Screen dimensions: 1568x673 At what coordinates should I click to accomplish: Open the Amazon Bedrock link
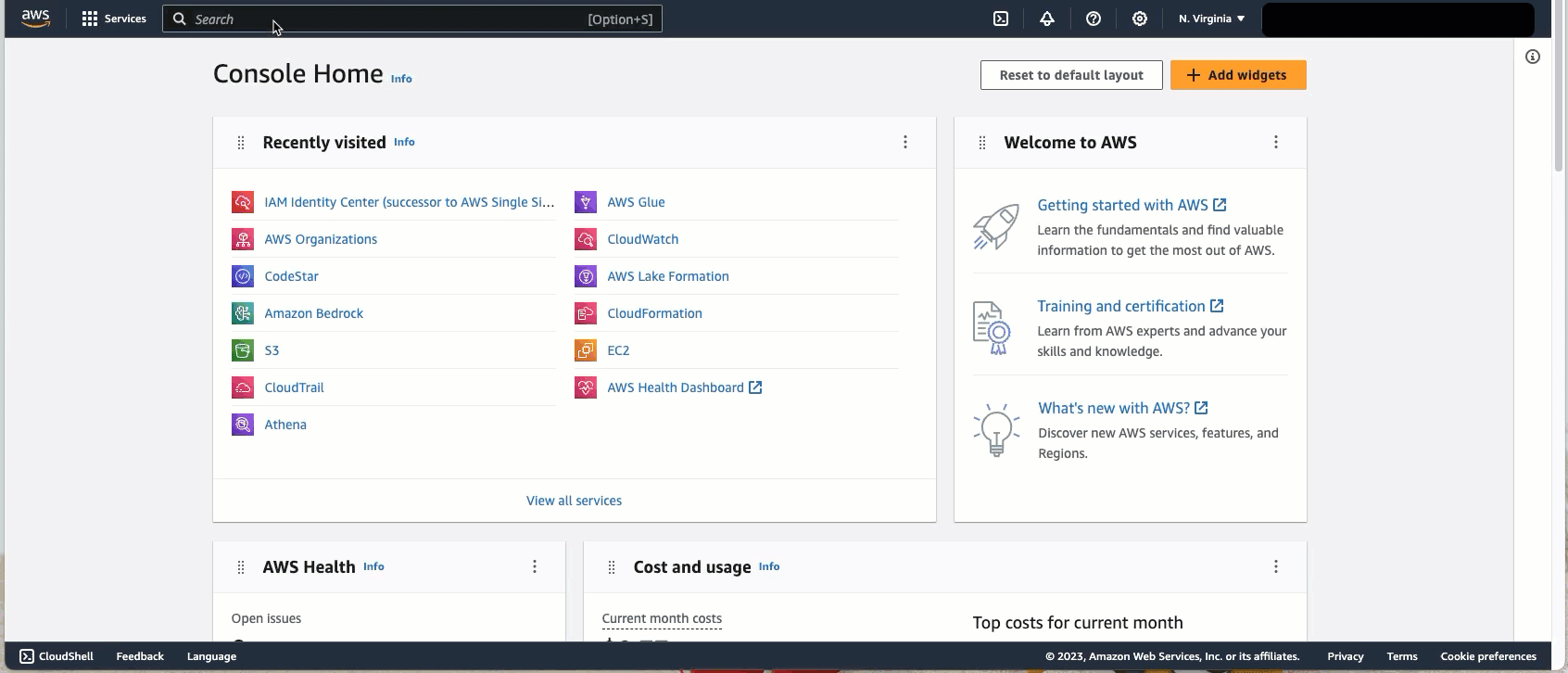point(313,313)
